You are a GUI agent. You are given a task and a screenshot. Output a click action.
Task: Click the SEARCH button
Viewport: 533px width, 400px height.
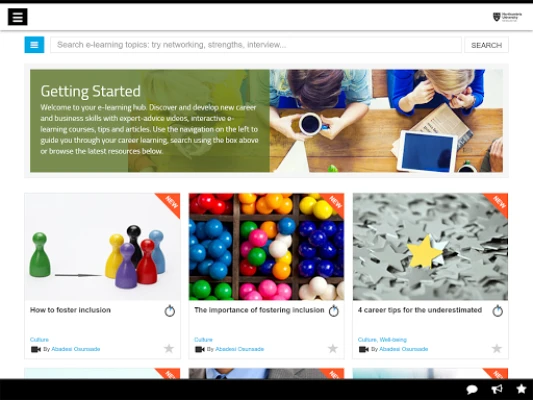486,45
